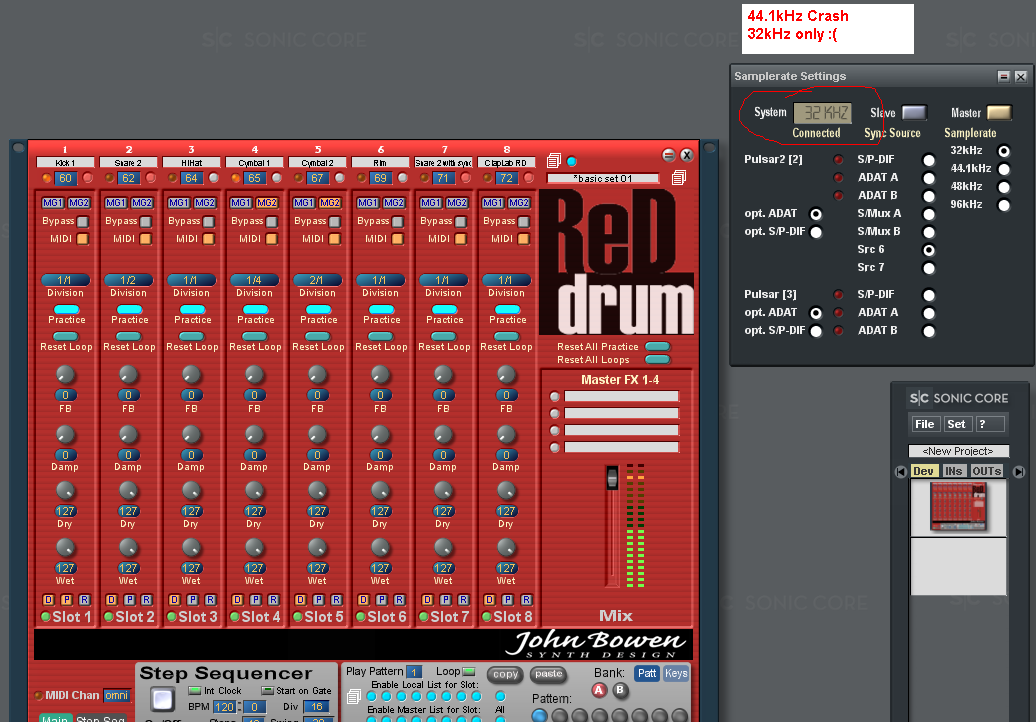This screenshot has height=722, width=1036.
Task: Click the D button on Slot 5
Action: point(301,600)
